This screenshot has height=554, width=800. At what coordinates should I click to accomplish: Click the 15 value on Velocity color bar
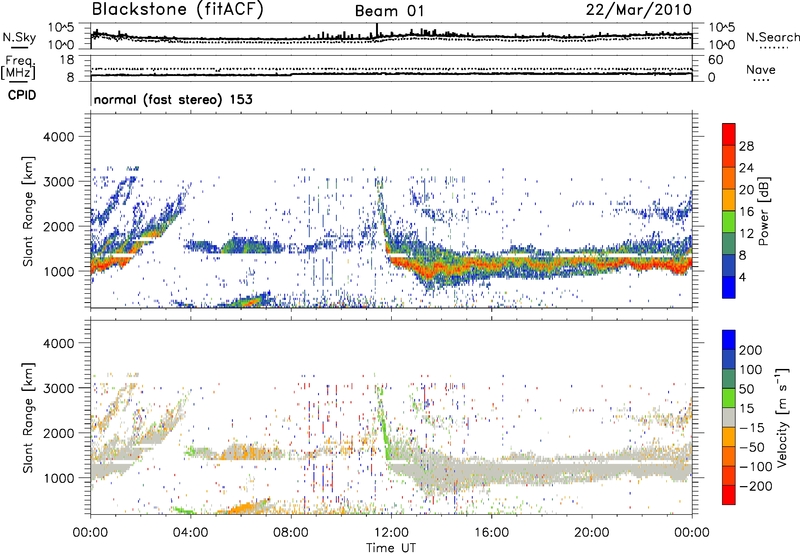pos(746,409)
